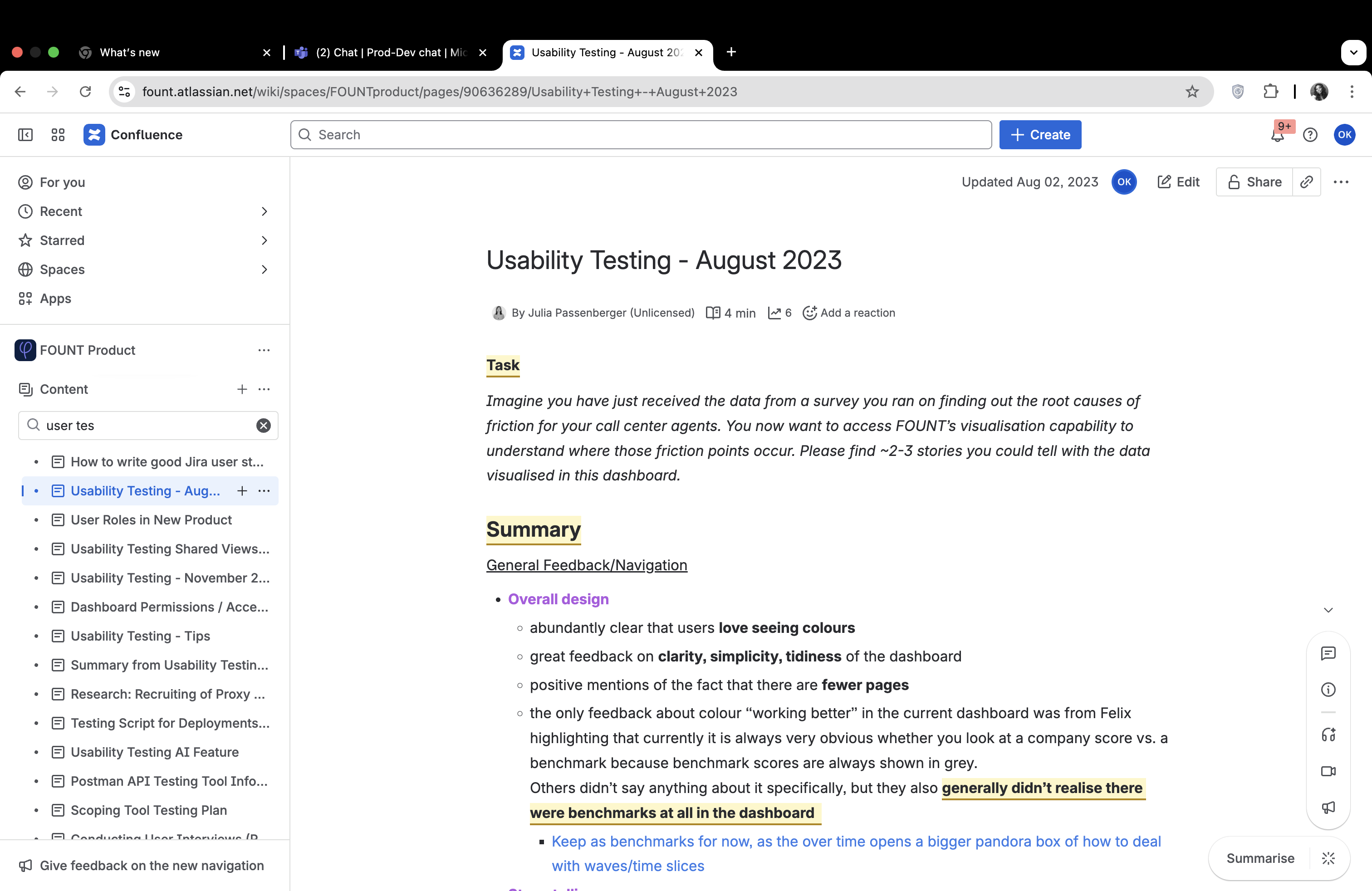Open the notifications bell

(x=1278, y=135)
